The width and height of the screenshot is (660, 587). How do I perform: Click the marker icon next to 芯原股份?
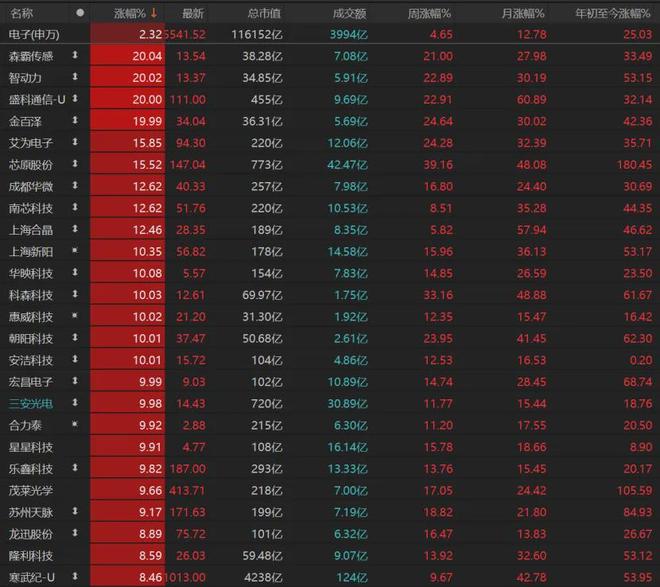[x=74, y=164]
